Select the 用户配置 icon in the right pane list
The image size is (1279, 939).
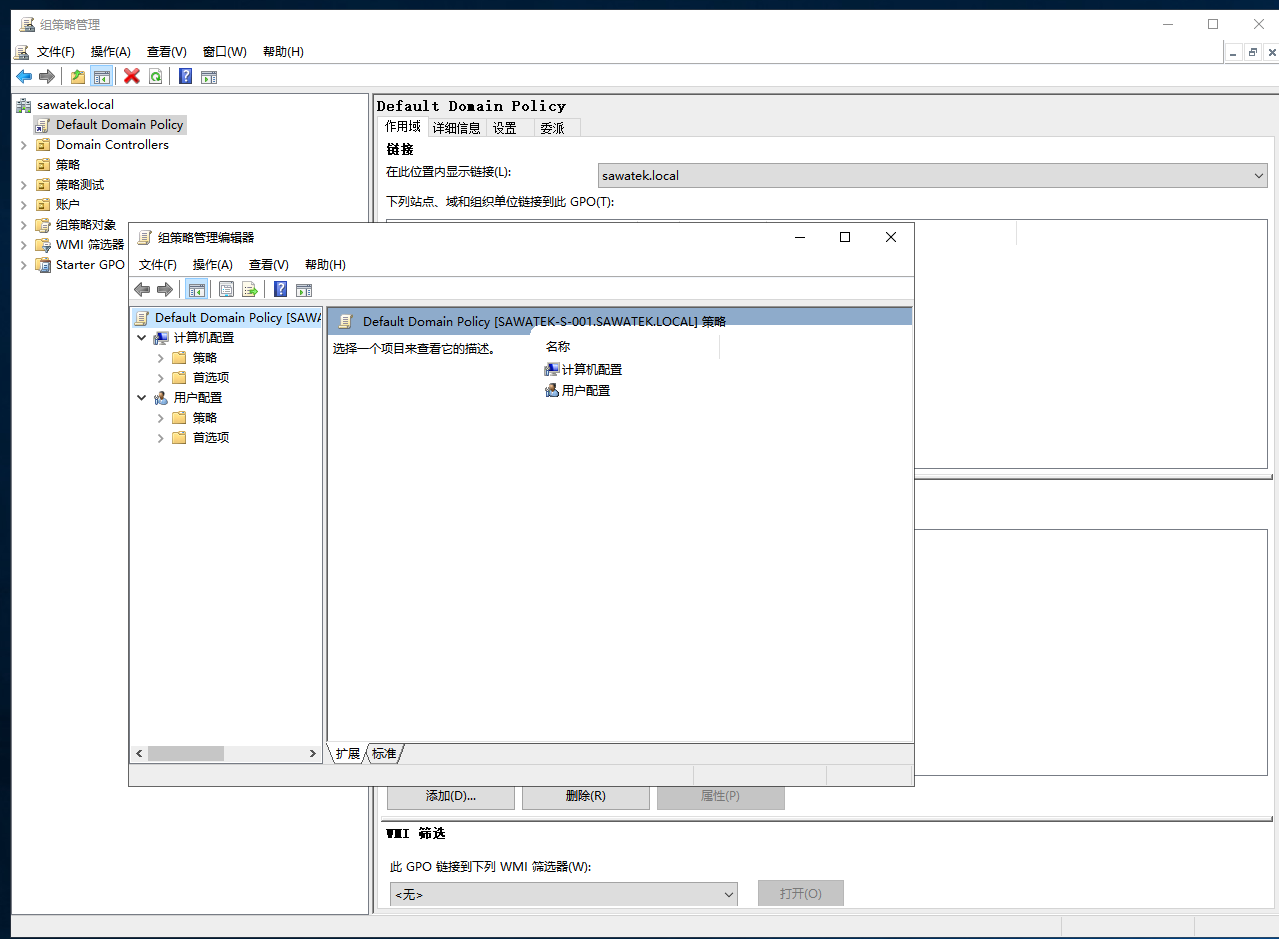click(x=552, y=391)
